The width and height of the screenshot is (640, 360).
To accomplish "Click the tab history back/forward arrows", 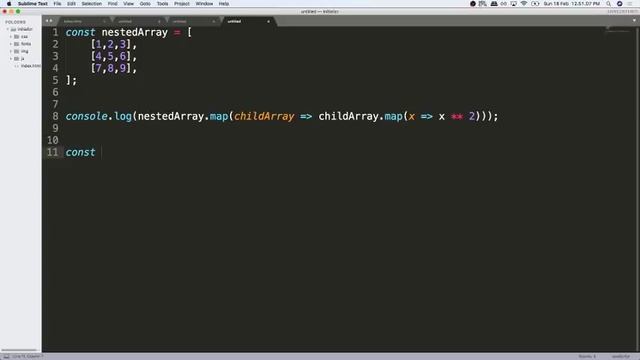I will 49,21.
